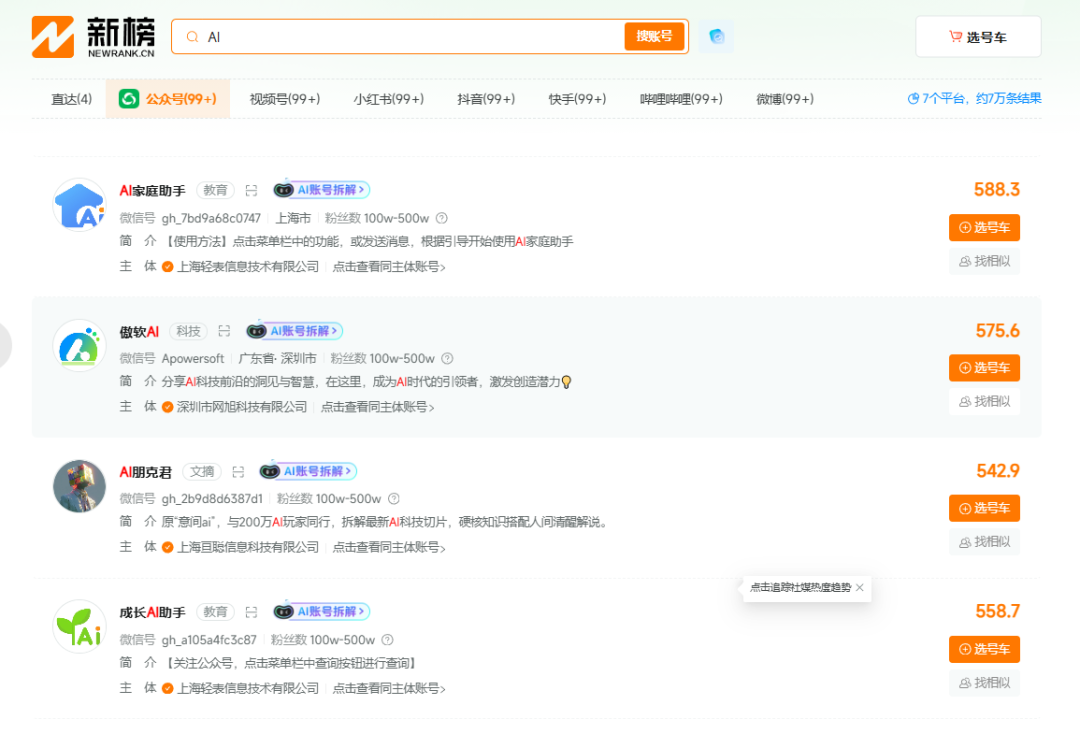Select the 公众号(99+) tab
This screenshot has height=734, width=1080.
[168, 99]
